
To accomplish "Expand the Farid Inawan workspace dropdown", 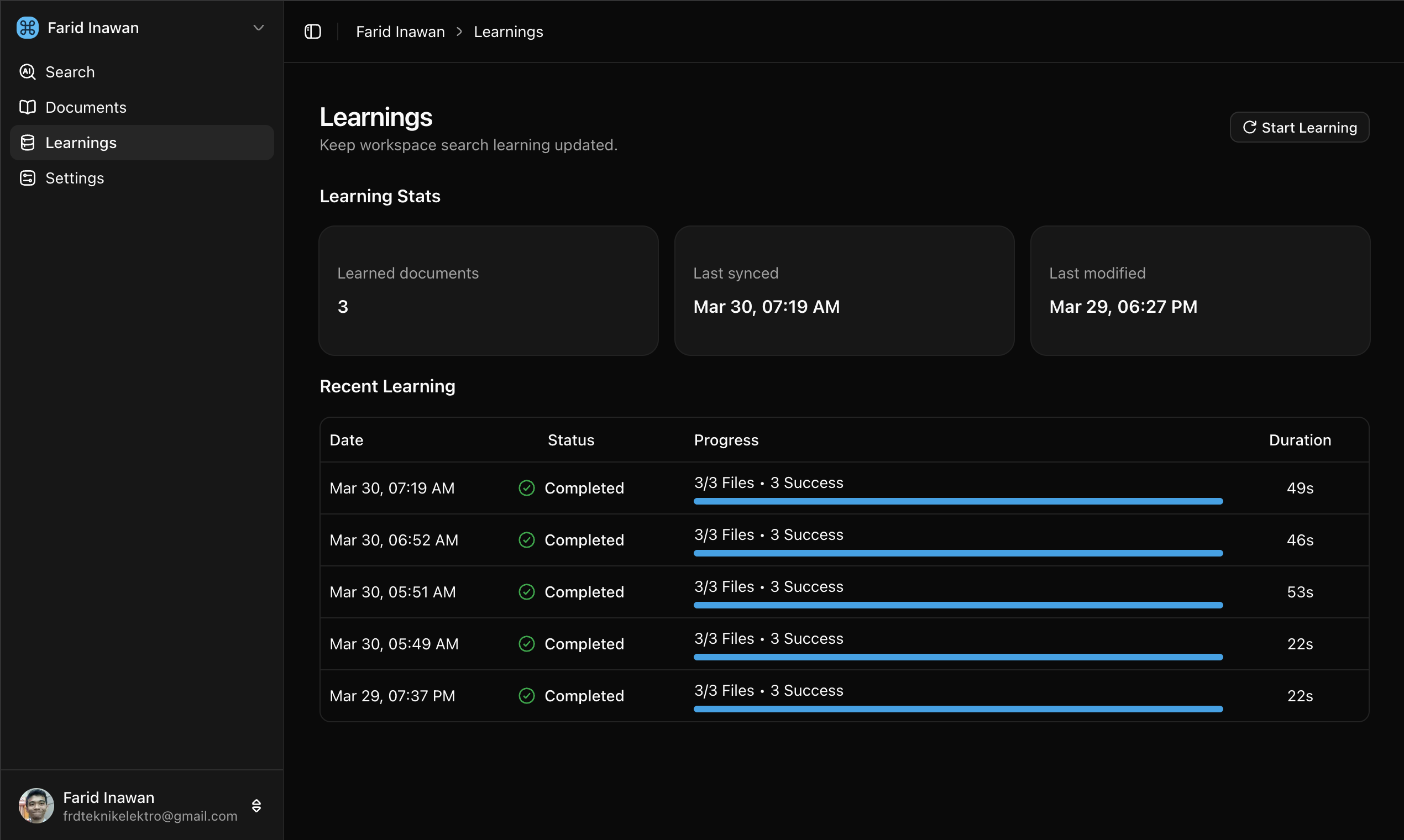I will tap(259, 28).
